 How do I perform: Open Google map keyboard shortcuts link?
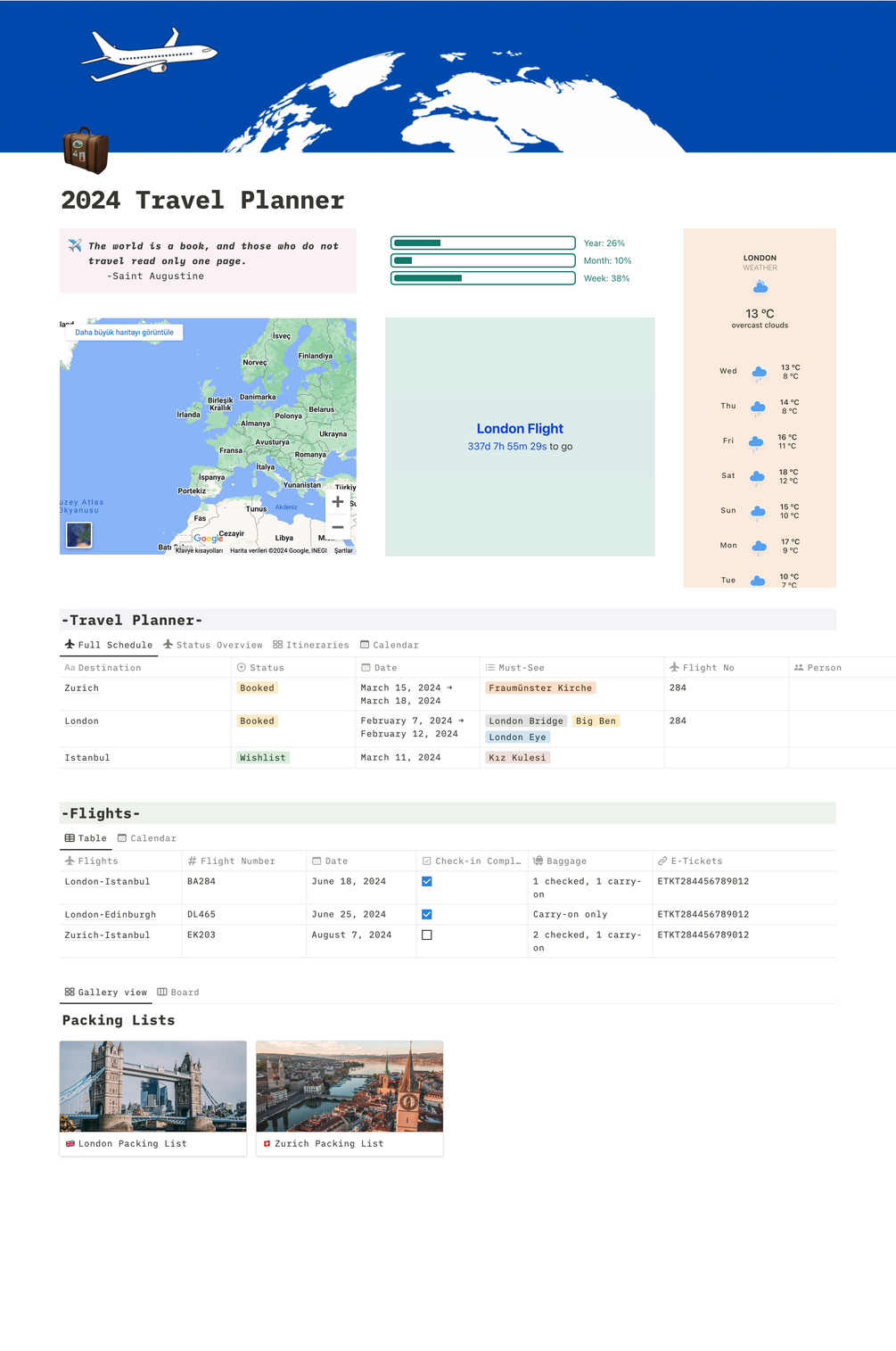[x=199, y=551]
